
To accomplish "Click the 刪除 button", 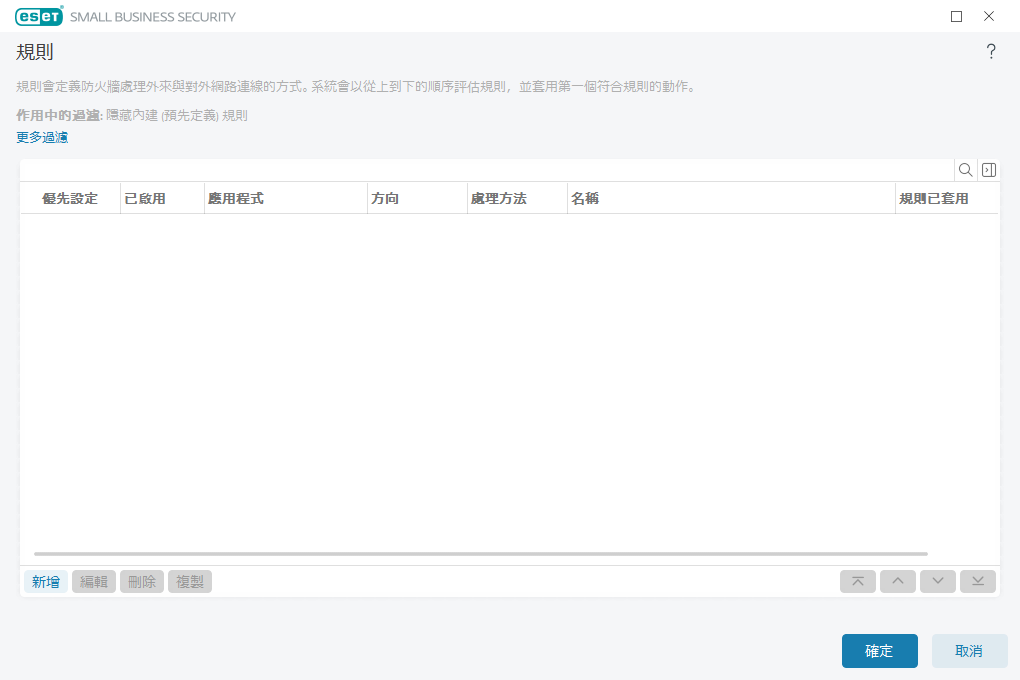I will (142, 581).
